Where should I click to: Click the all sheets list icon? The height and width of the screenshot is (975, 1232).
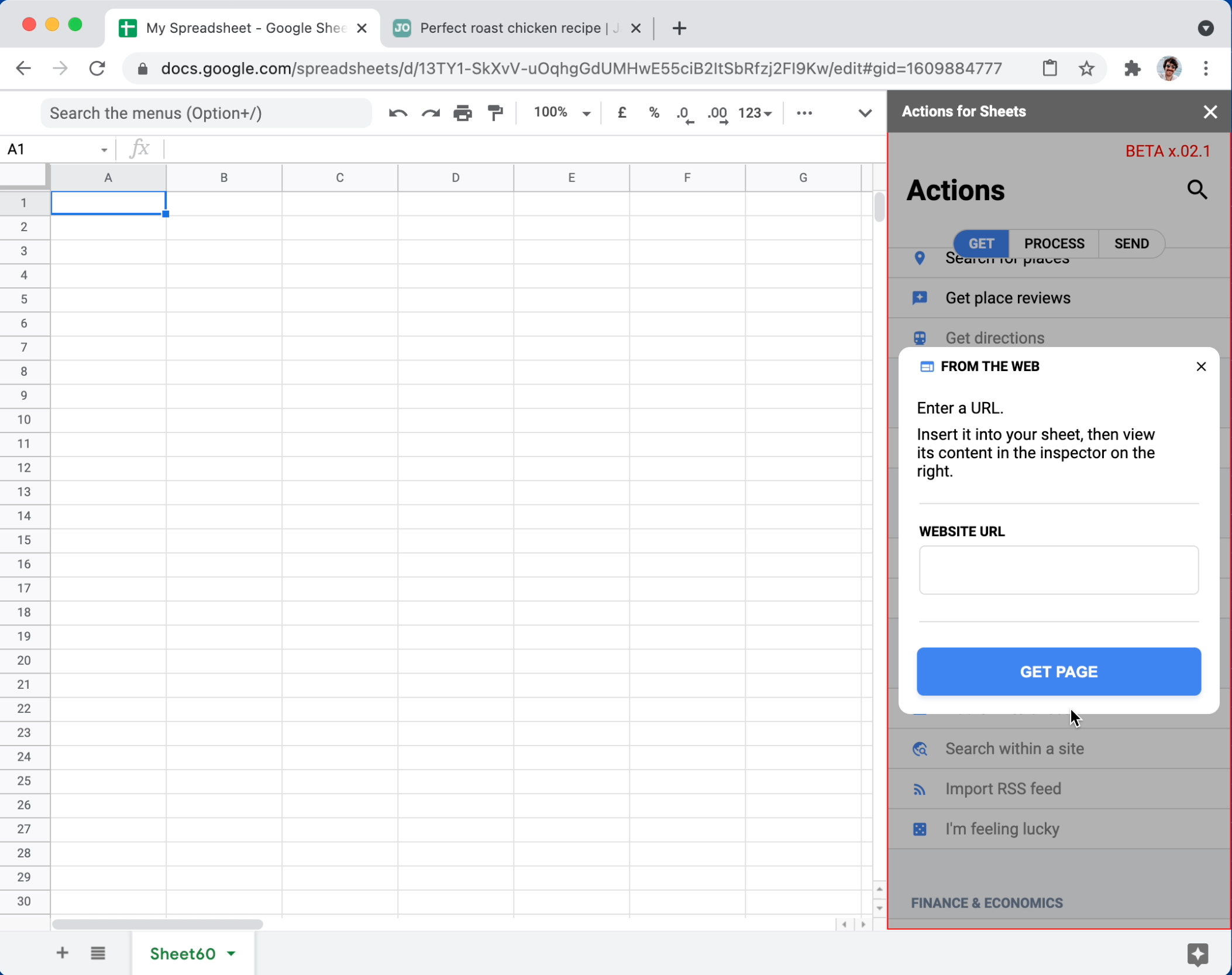(98, 953)
